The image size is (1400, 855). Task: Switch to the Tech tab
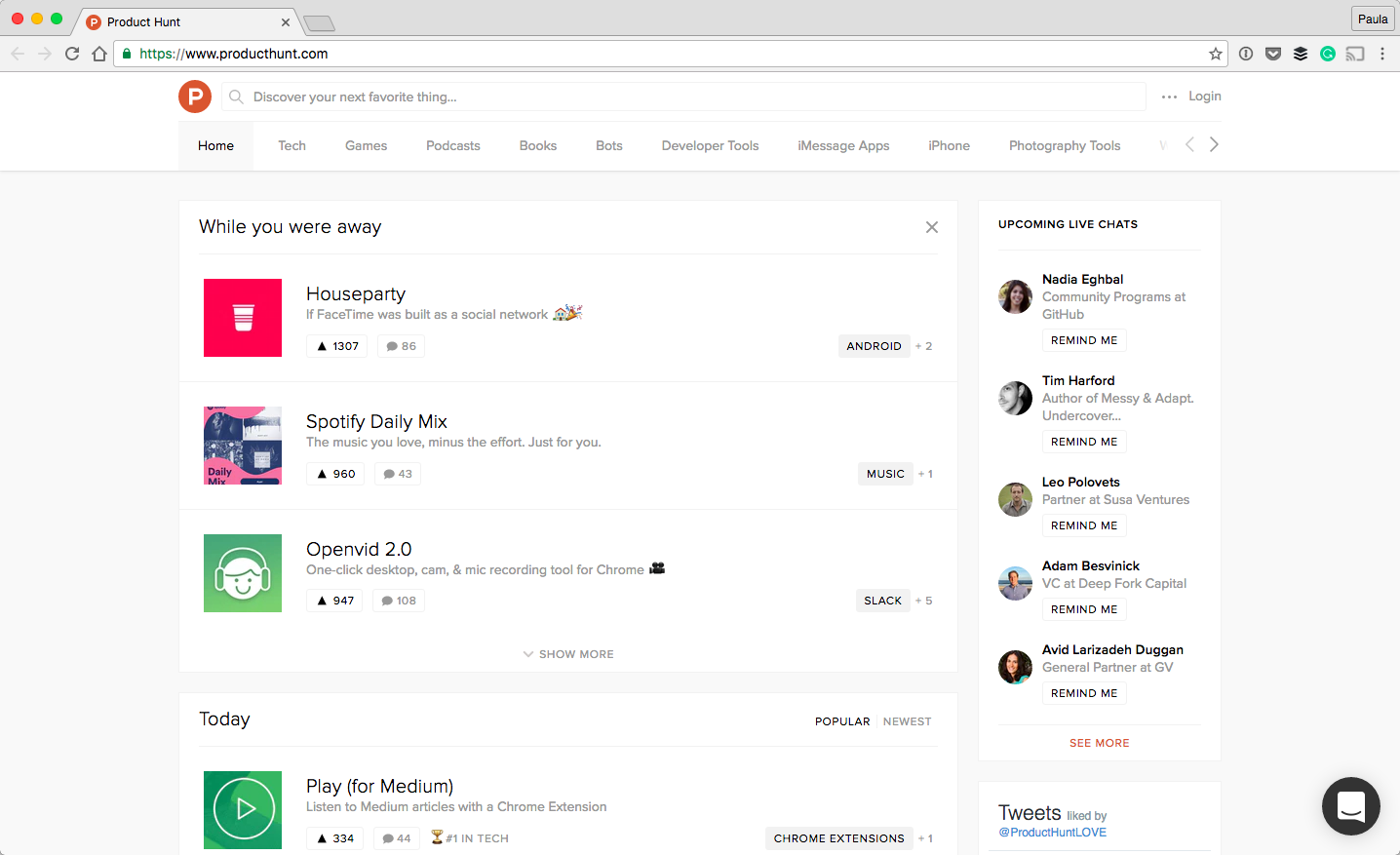(292, 146)
